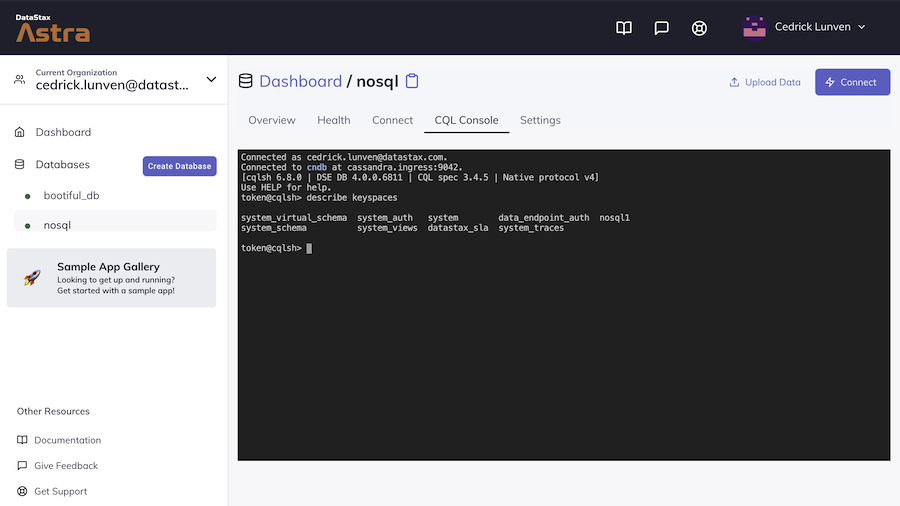Select the CQL Console tab

466,120
